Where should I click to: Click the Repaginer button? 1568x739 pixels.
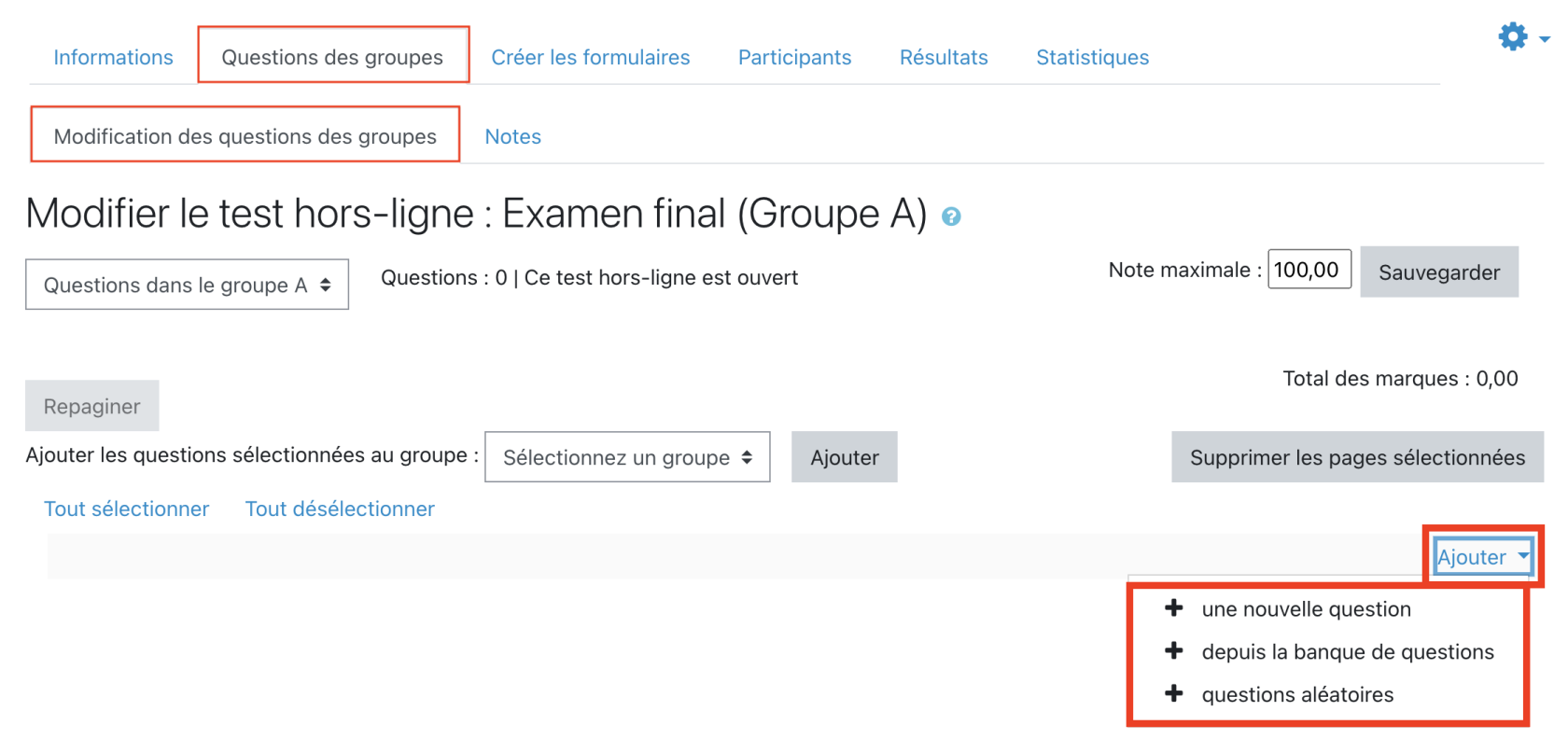tap(91, 406)
